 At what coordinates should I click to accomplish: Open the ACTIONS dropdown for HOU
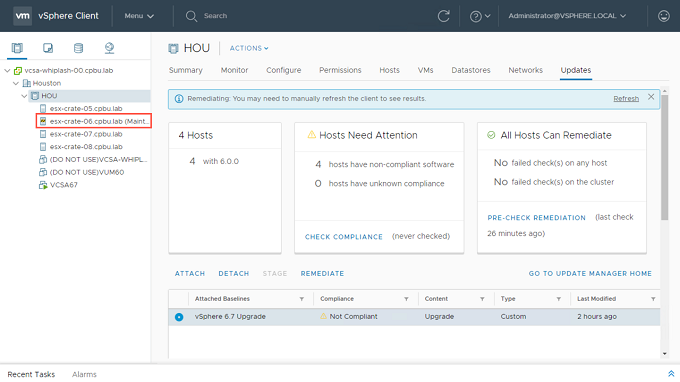(x=249, y=48)
